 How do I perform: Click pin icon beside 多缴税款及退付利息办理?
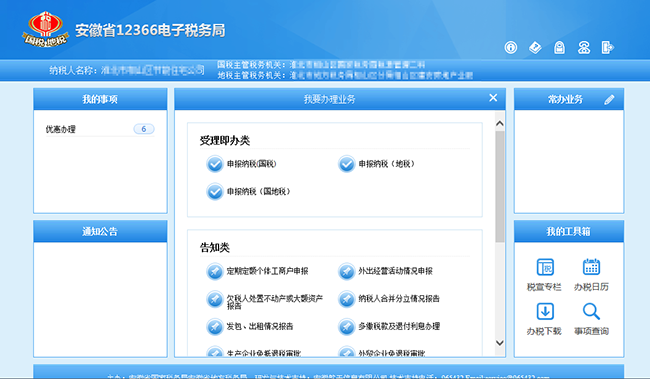tap(346, 327)
